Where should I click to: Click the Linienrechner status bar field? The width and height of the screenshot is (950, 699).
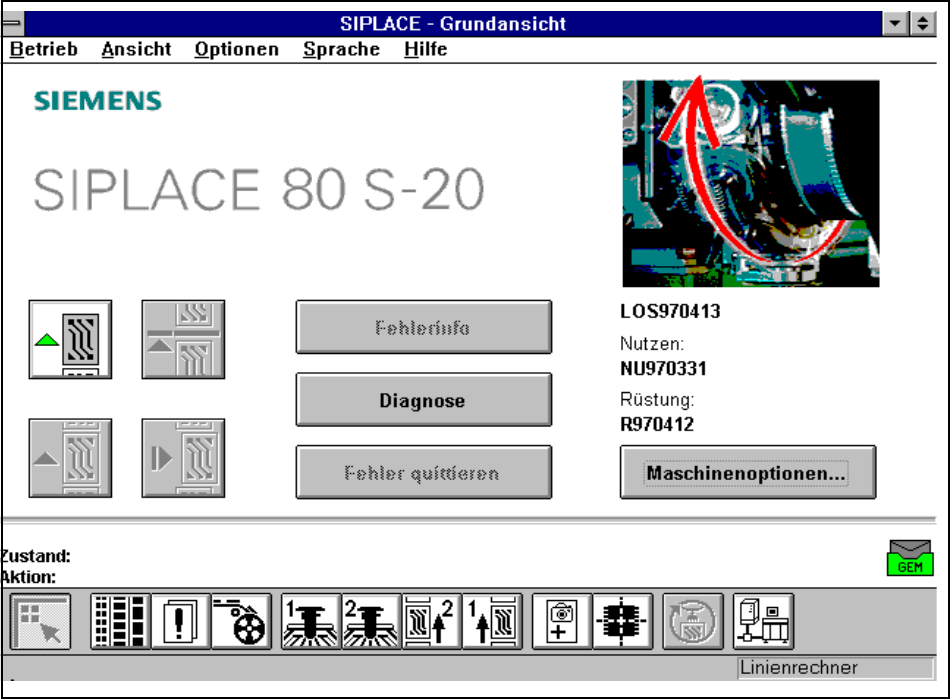[x=835, y=668]
